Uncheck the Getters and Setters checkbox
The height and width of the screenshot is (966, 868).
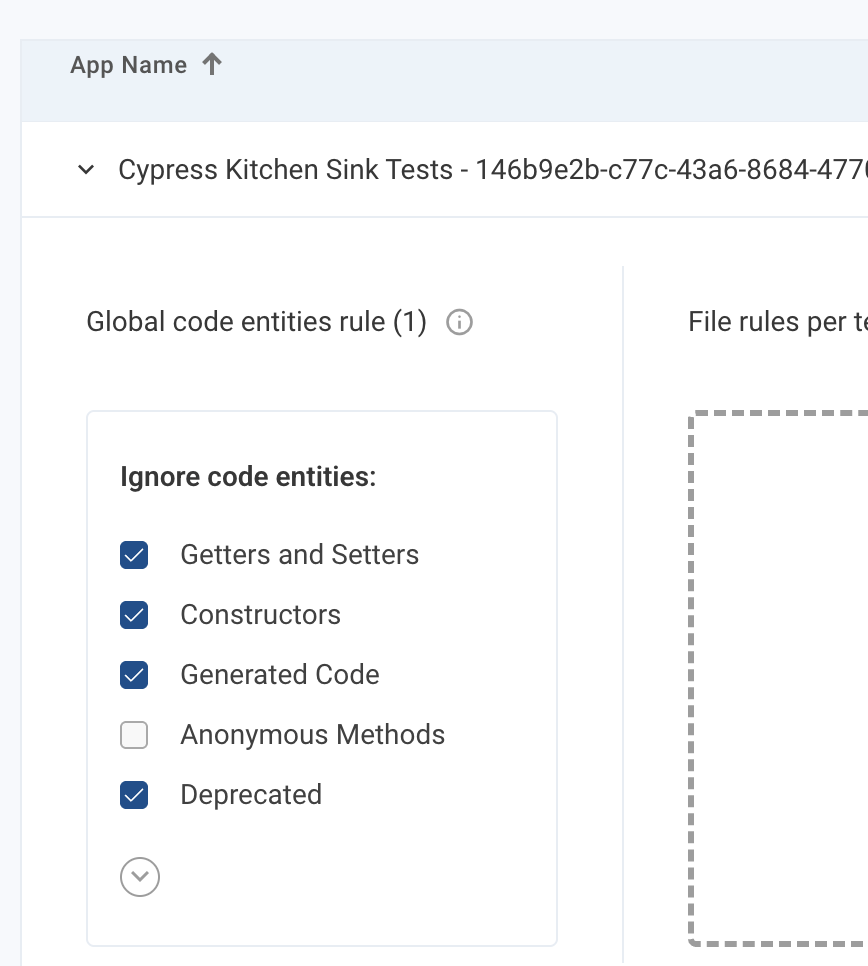(x=134, y=555)
